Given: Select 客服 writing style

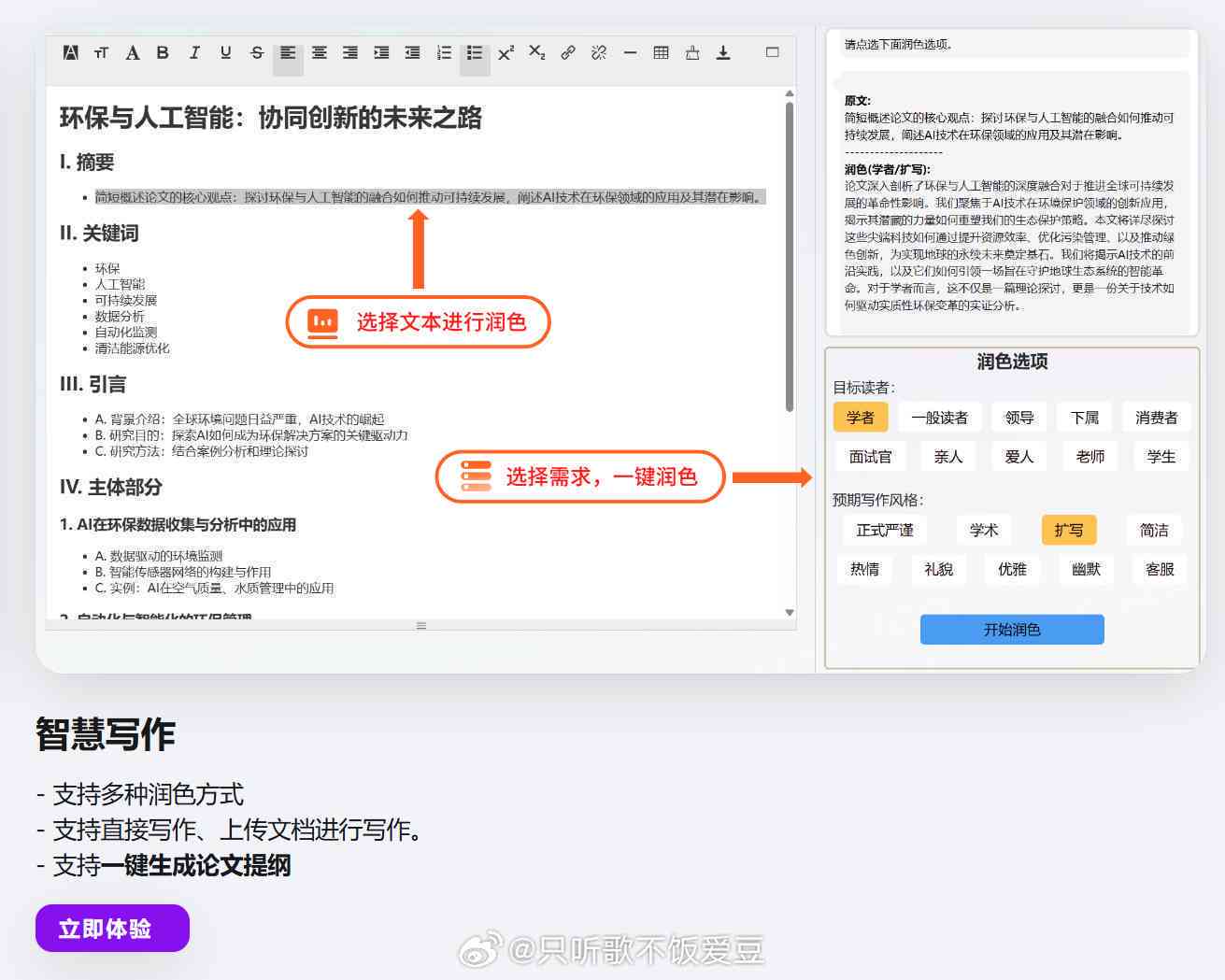Looking at the screenshot, I should pyautogui.click(x=1161, y=569).
